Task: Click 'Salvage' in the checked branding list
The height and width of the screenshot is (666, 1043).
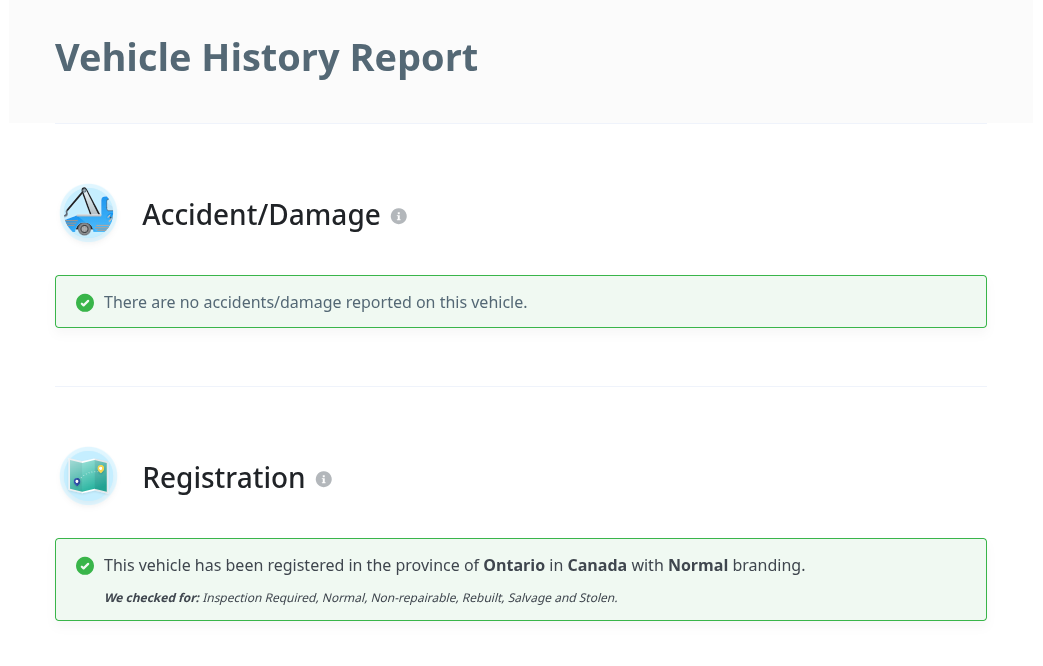Action: click(x=529, y=598)
